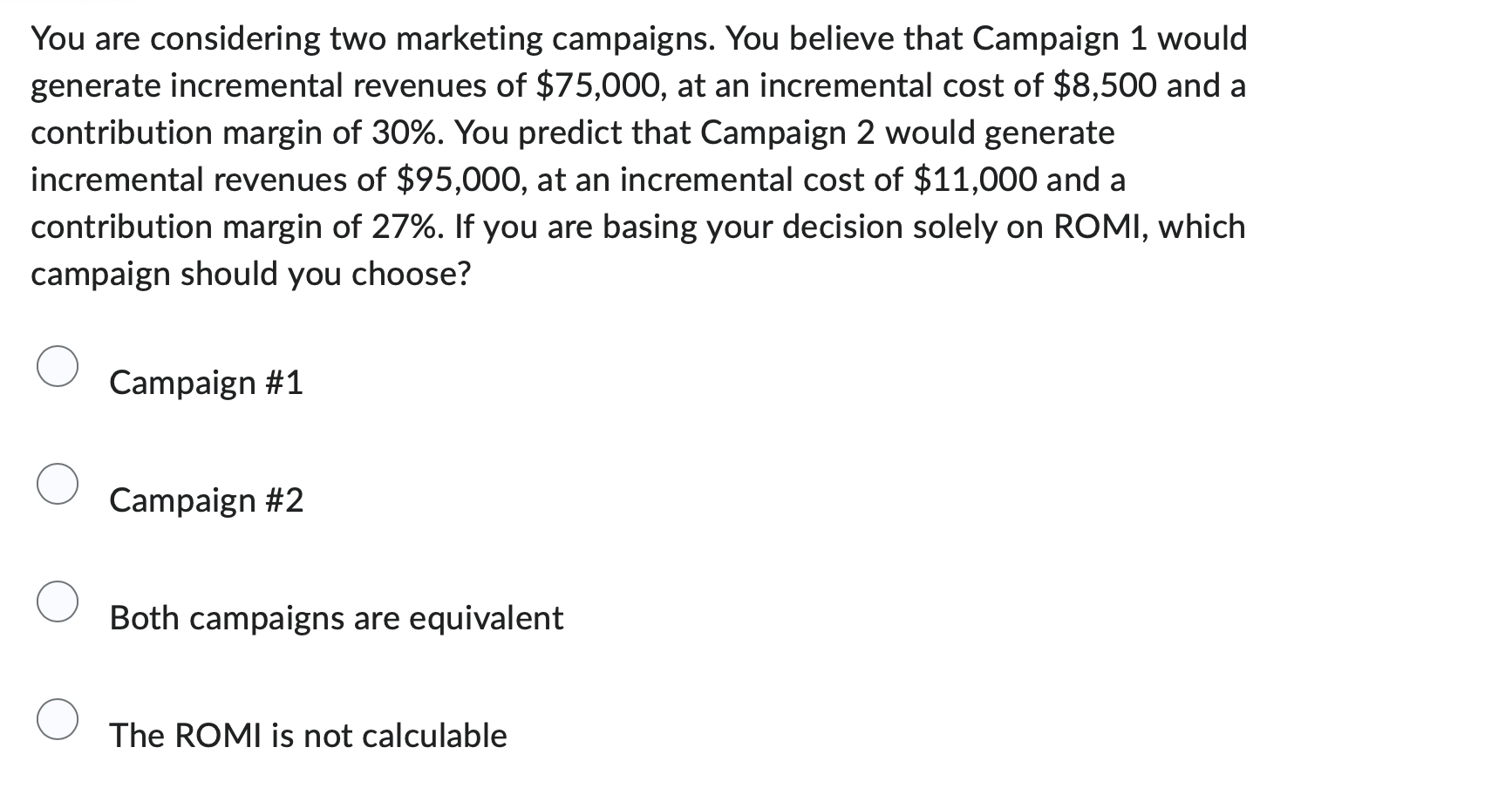Click the Campaign #2 answer label
The image size is (1512, 795).
click(206, 499)
